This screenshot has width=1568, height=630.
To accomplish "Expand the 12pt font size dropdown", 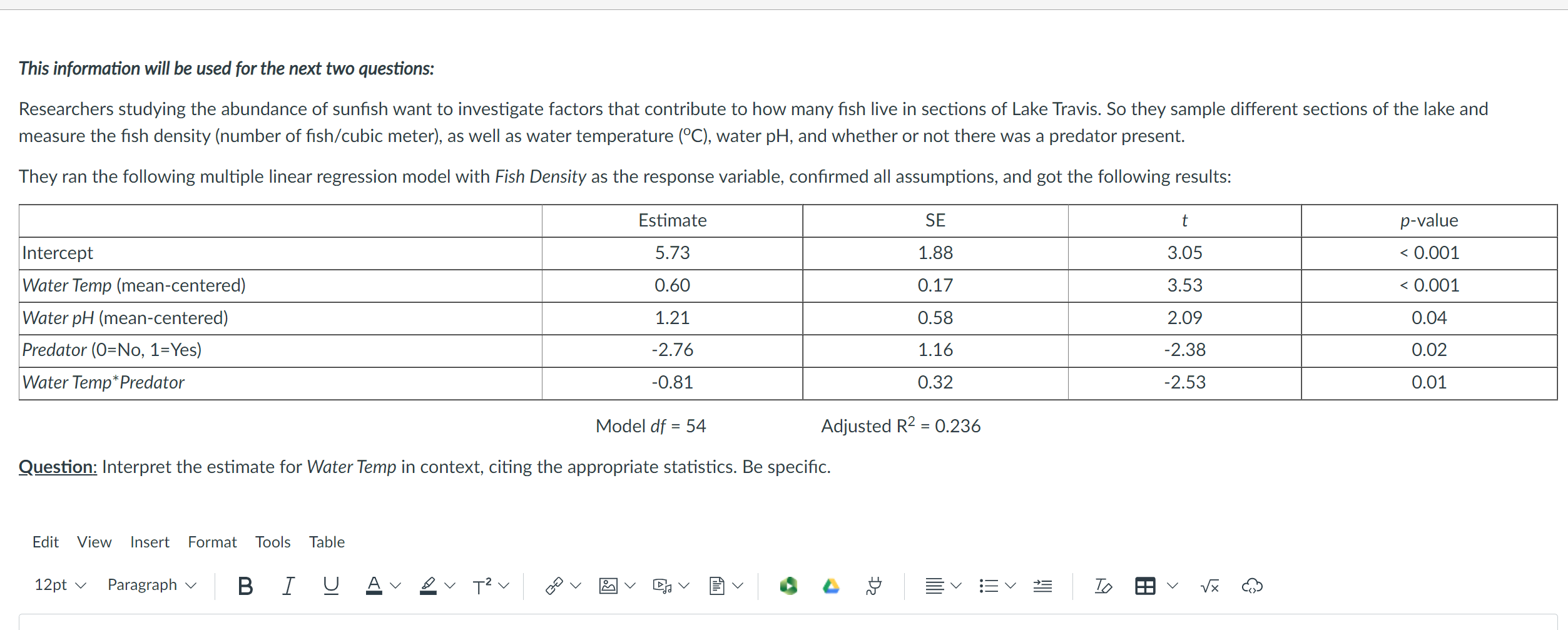I will coord(60,586).
